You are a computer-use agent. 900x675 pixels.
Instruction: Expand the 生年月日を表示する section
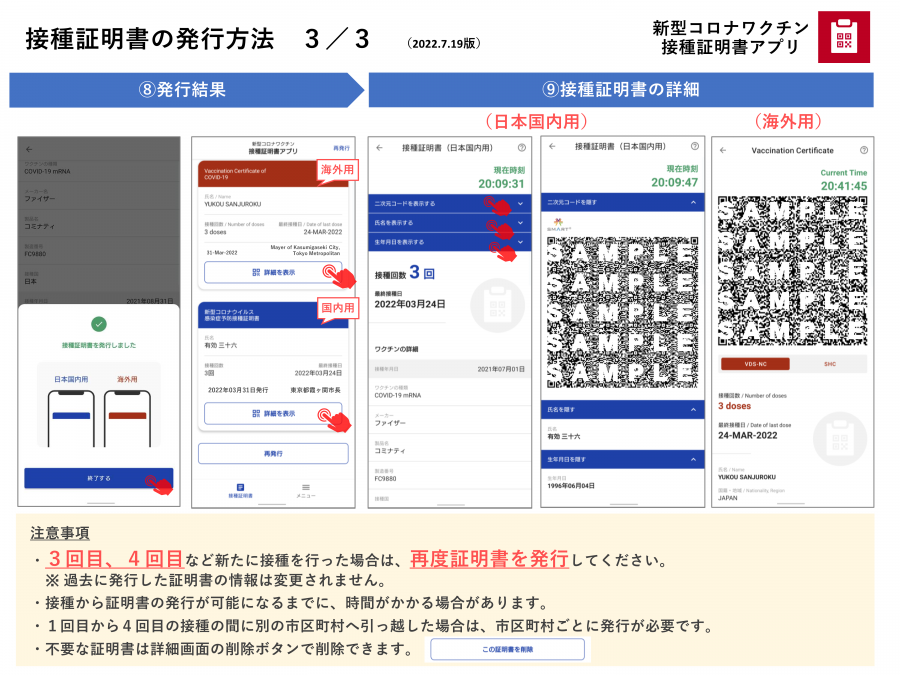pyautogui.click(x=450, y=242)
